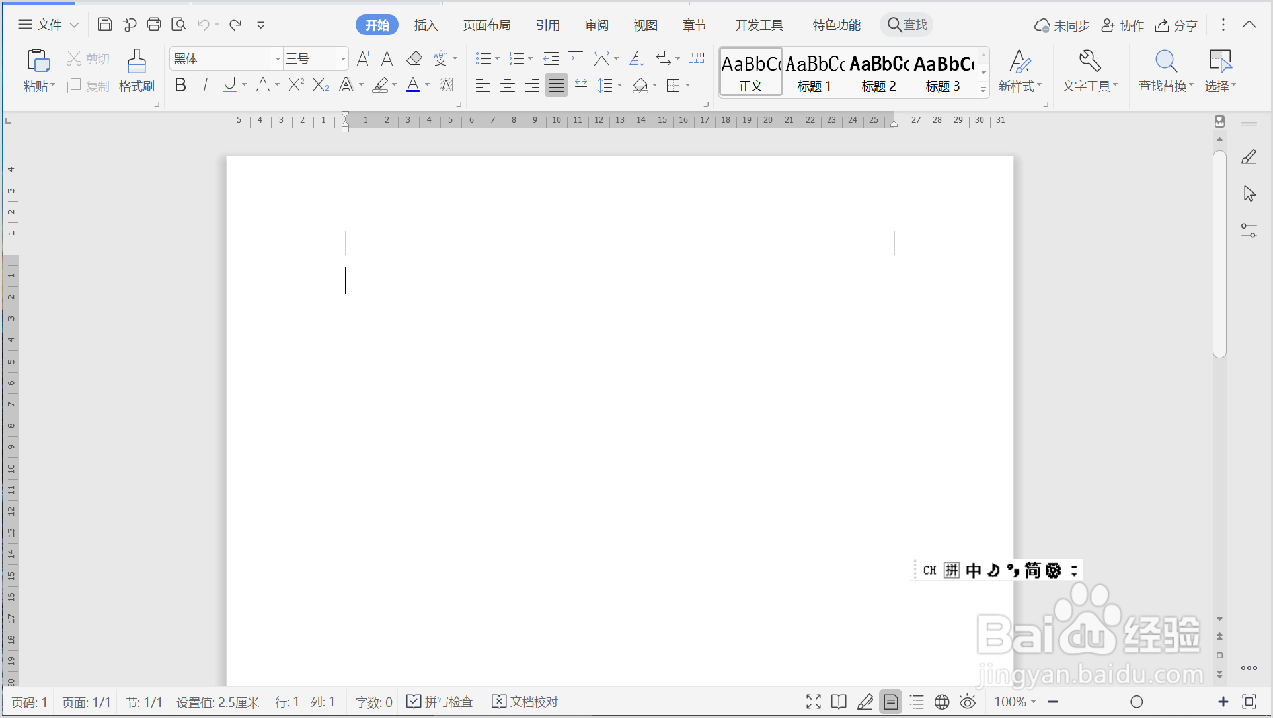Switch to the 开发工具 (Developer) tab
Viewport: 1273px width, 718px height.
coord(759,25)
